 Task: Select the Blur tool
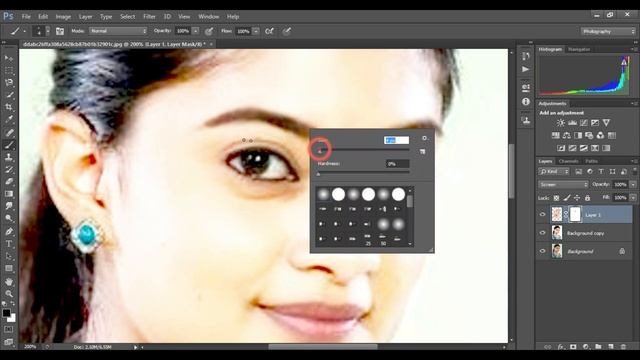[x=9, y=206]
